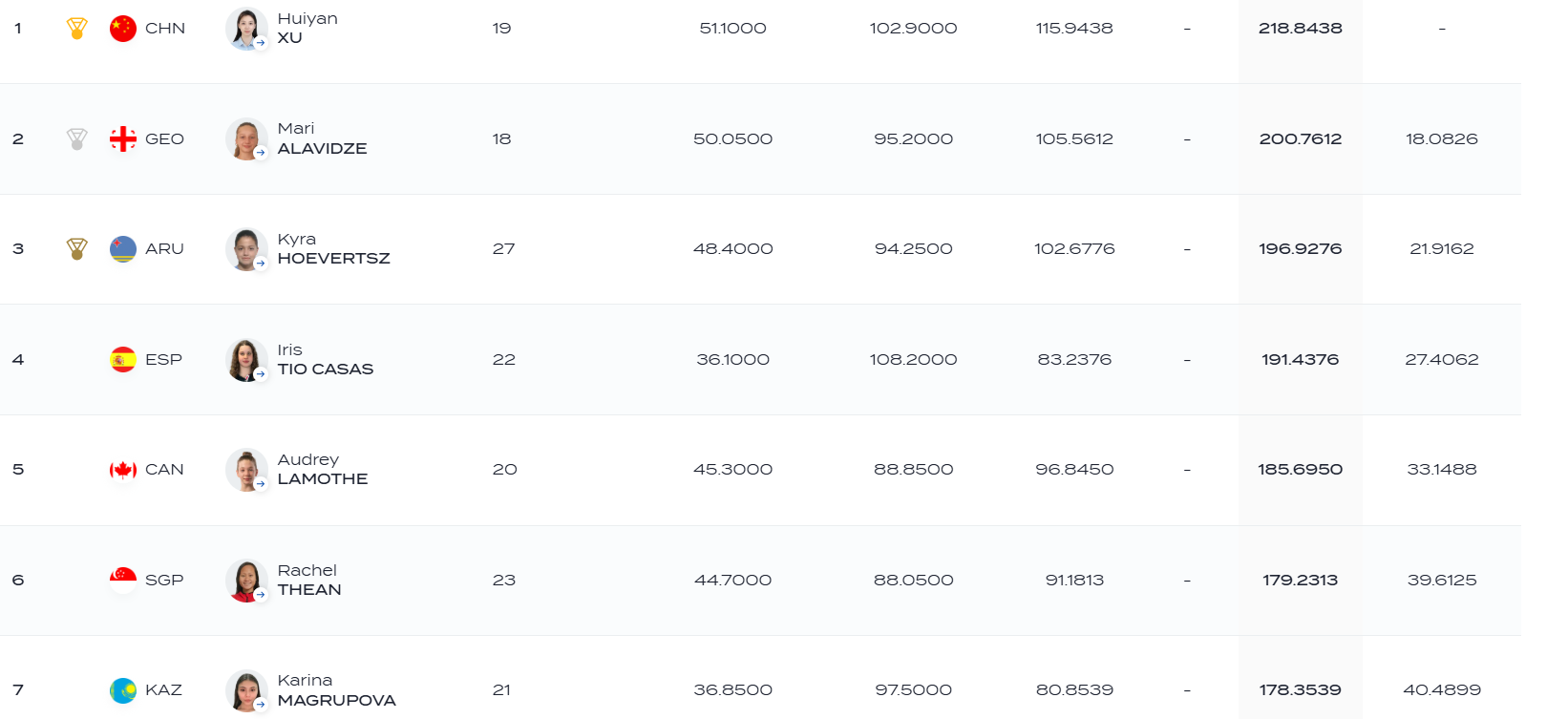Open Huiyan XU athlete profile photo
Screen dimensions: 1568x719
coord(246,29)
